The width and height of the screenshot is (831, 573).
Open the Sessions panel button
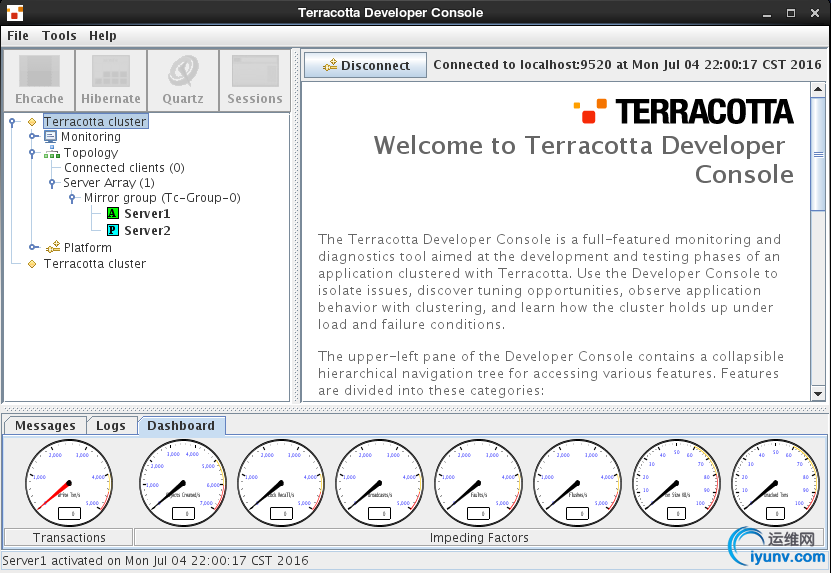255,81
